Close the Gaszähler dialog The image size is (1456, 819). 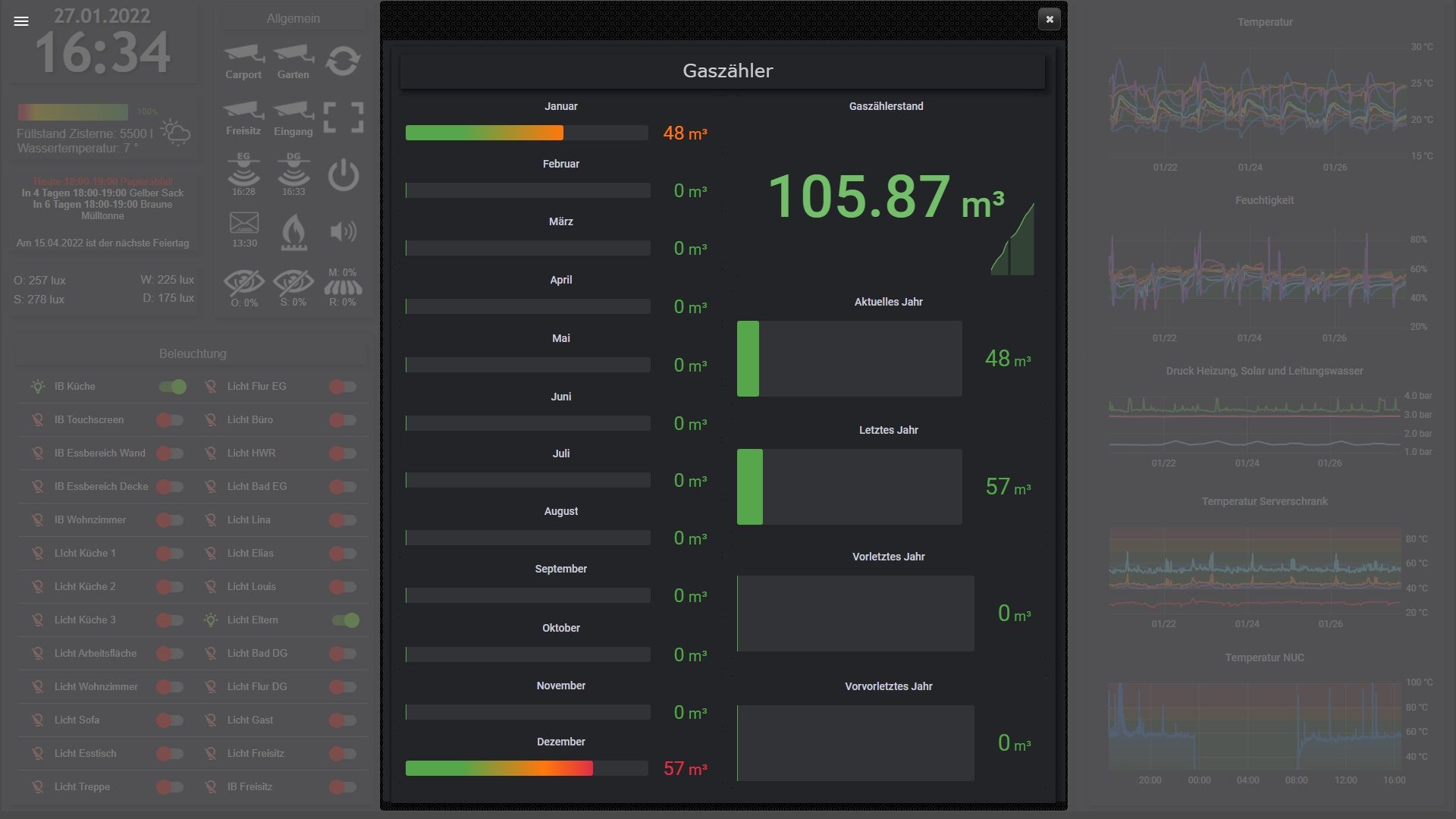tap(1050, 20)
